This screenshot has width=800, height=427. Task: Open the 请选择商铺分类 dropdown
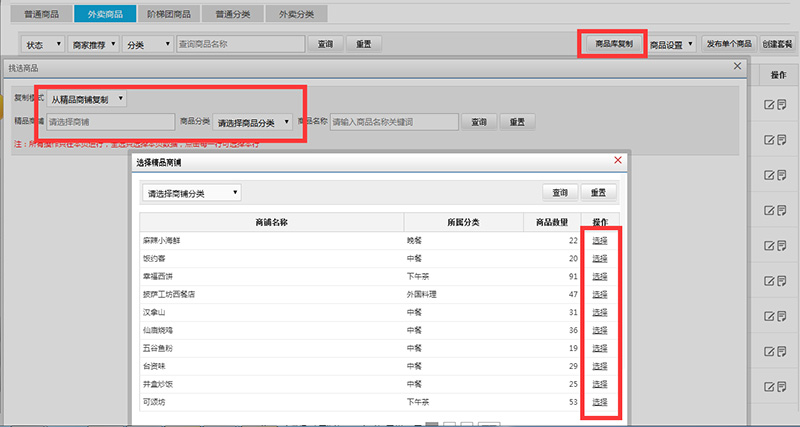192,193
